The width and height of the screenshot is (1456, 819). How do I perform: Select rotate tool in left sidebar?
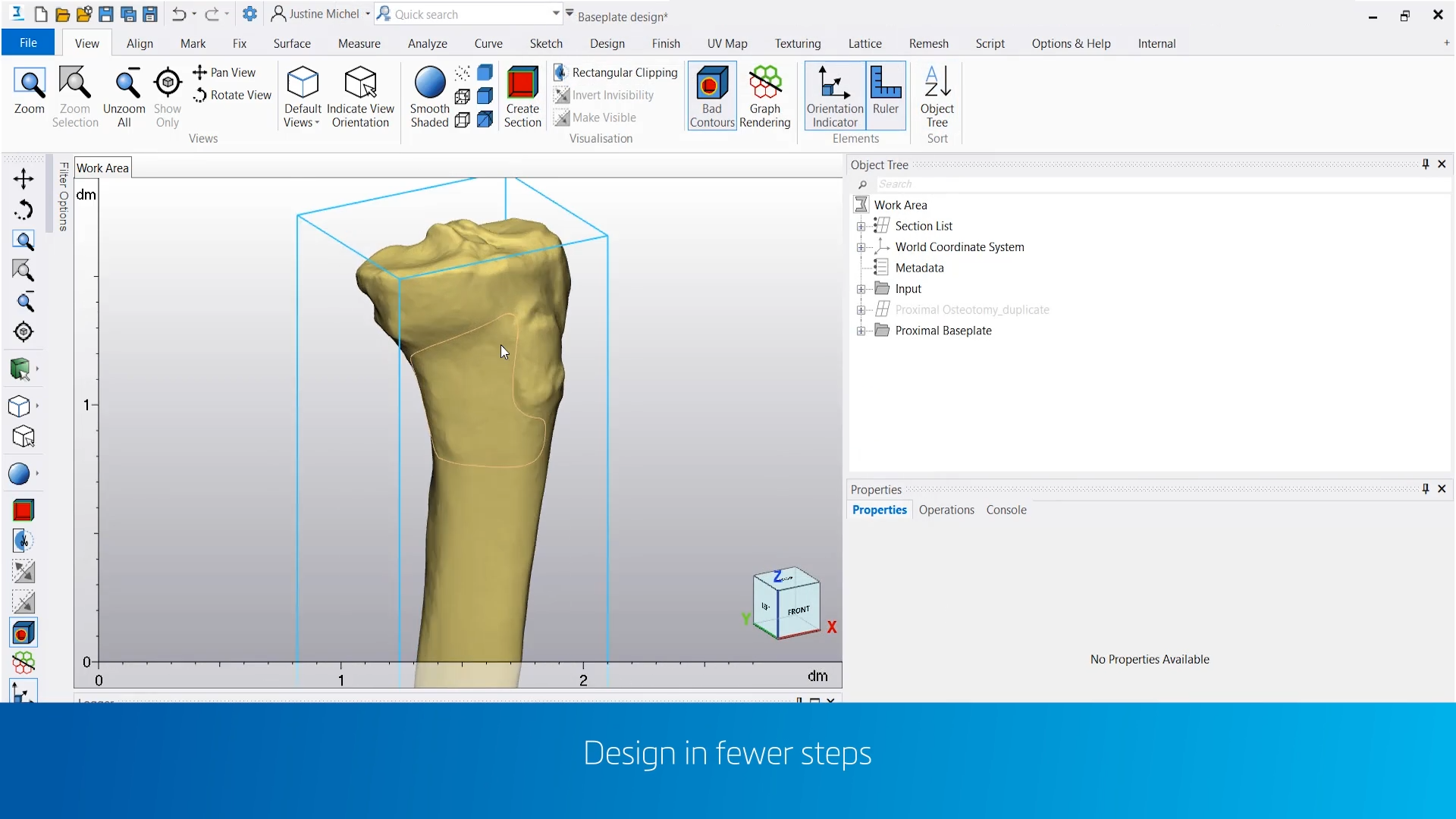click(x=24, y=210)
